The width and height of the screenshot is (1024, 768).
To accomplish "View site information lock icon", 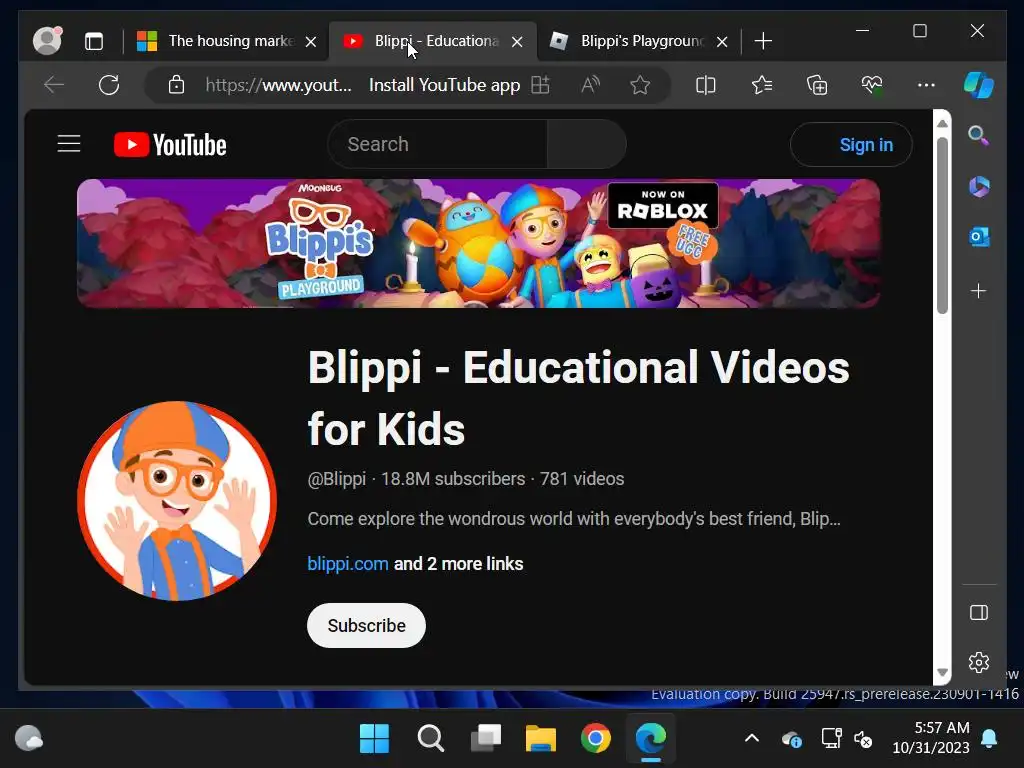I will [x=176, y=85].
